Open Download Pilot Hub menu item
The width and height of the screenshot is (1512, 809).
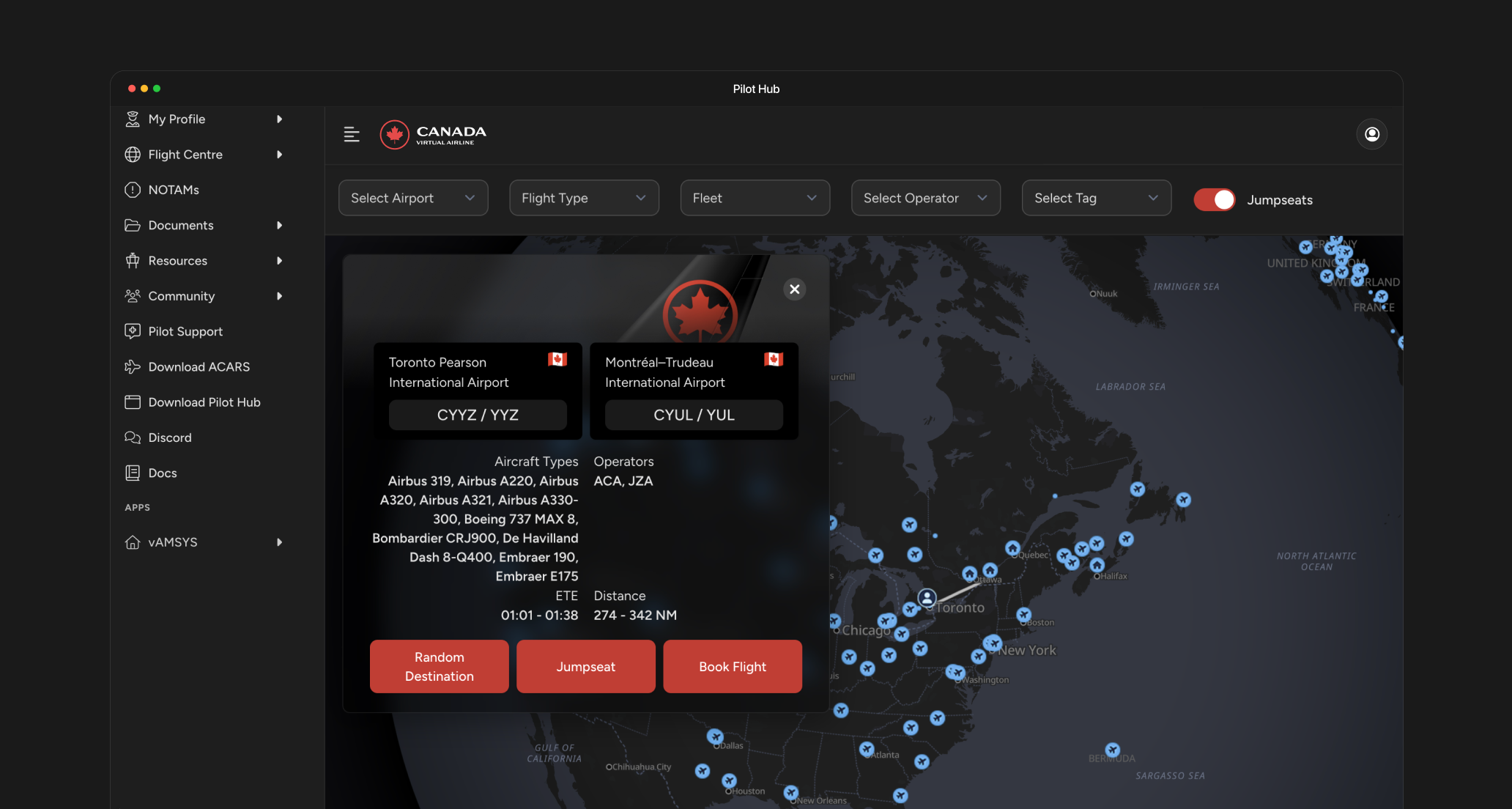pyautogui.click(x=204, y=402)
